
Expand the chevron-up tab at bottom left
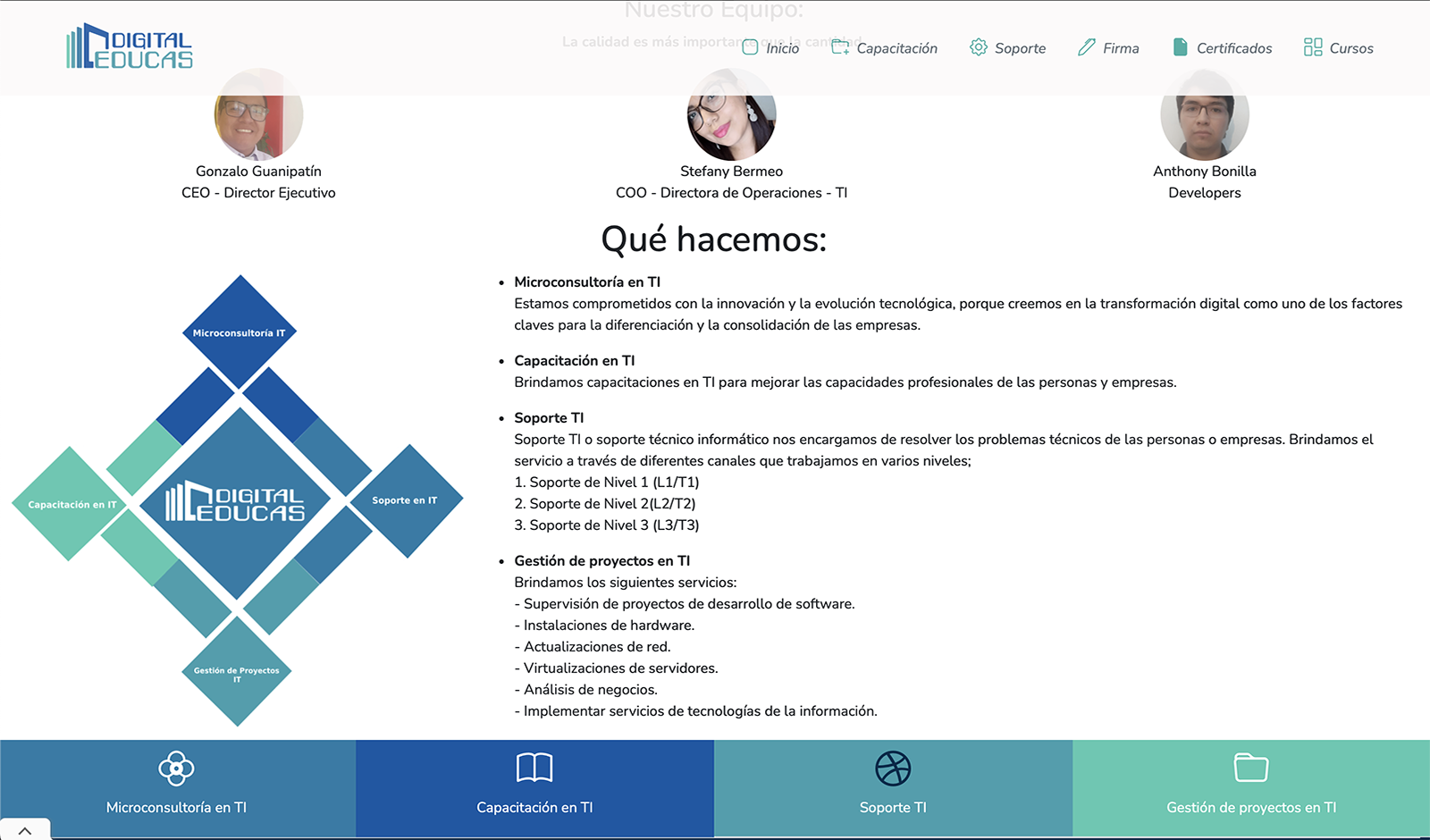(x=25, y=830)
